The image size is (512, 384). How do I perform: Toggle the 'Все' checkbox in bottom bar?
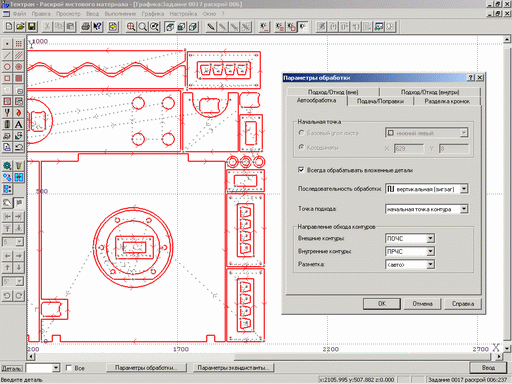tap(69, 368)
